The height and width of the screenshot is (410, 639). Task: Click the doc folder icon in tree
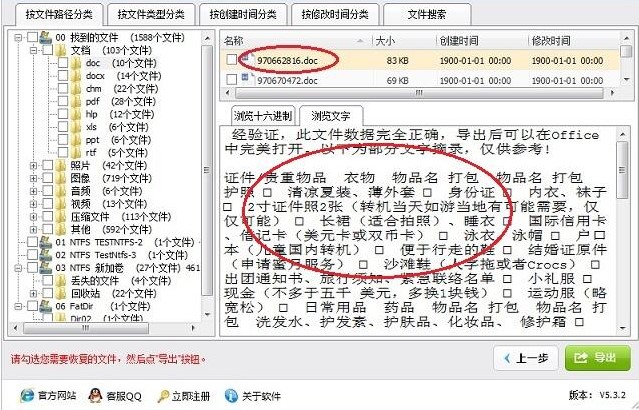pos(76,63)
